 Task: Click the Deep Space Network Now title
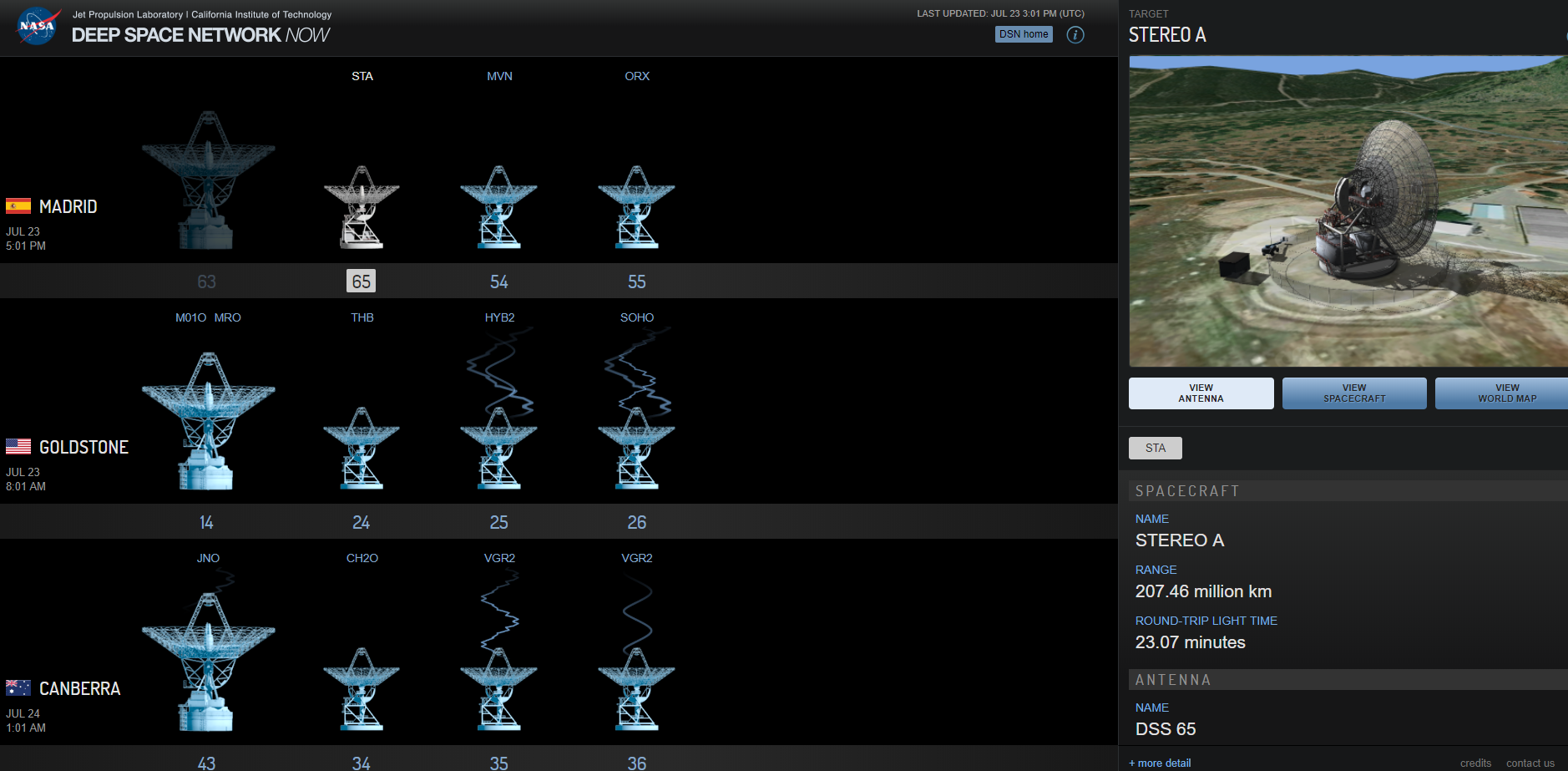point(200,35)
